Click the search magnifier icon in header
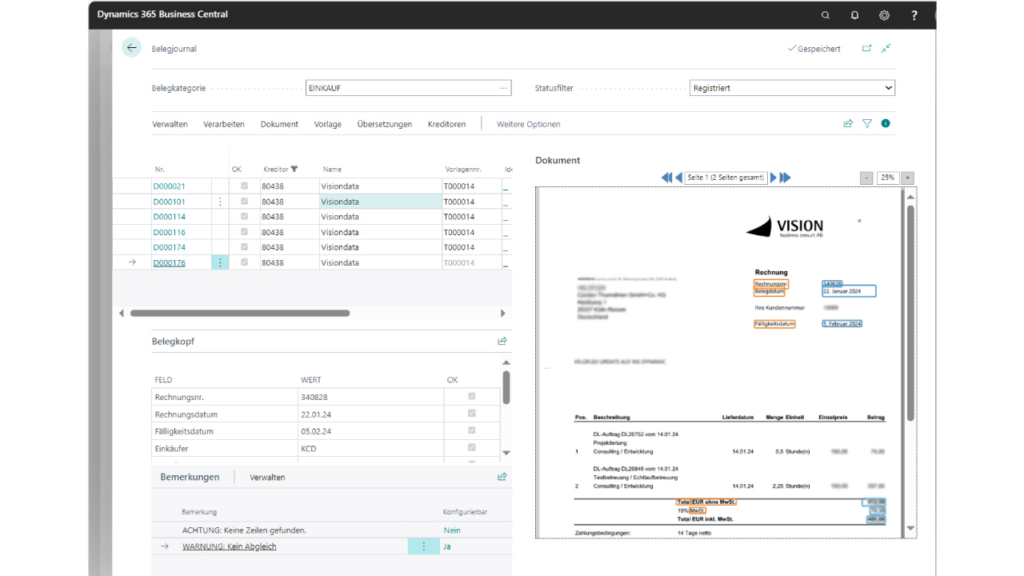This screenshot has height=576, width=1024. [x=825, y=15]
